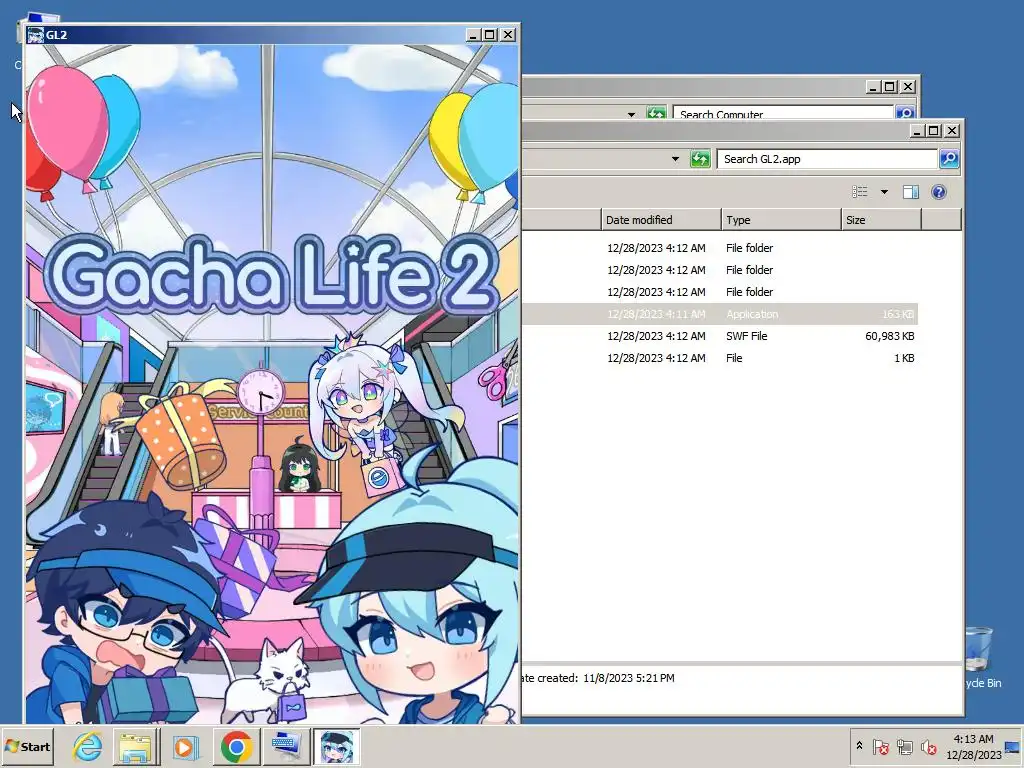Click the Show desktop button
Viewport: 1024px width, 768px height.
click(1014, 746)
